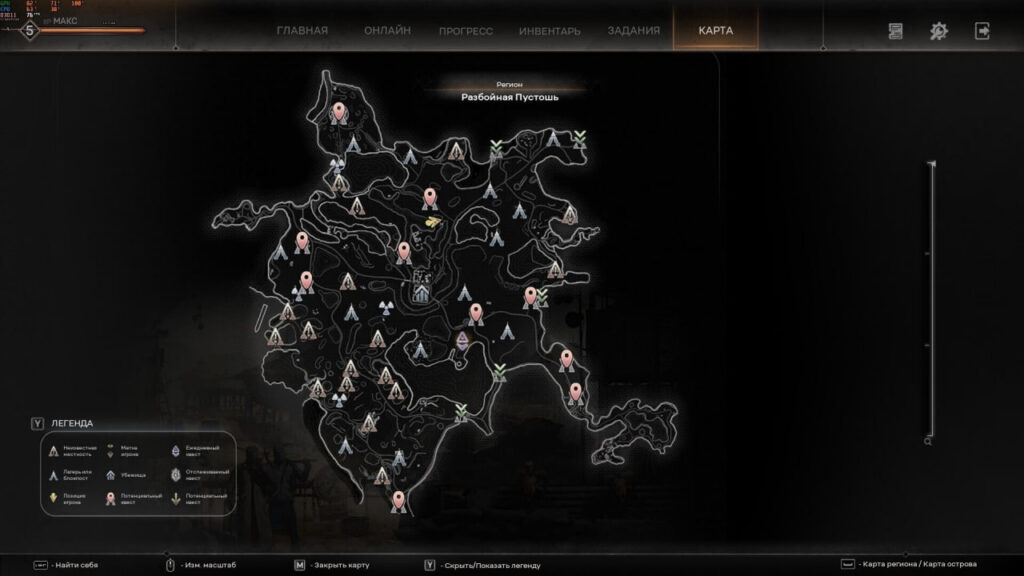Click the magnifier icon below the zoom slider
The image size is (1024, 576).
click(x=927, y=442)
